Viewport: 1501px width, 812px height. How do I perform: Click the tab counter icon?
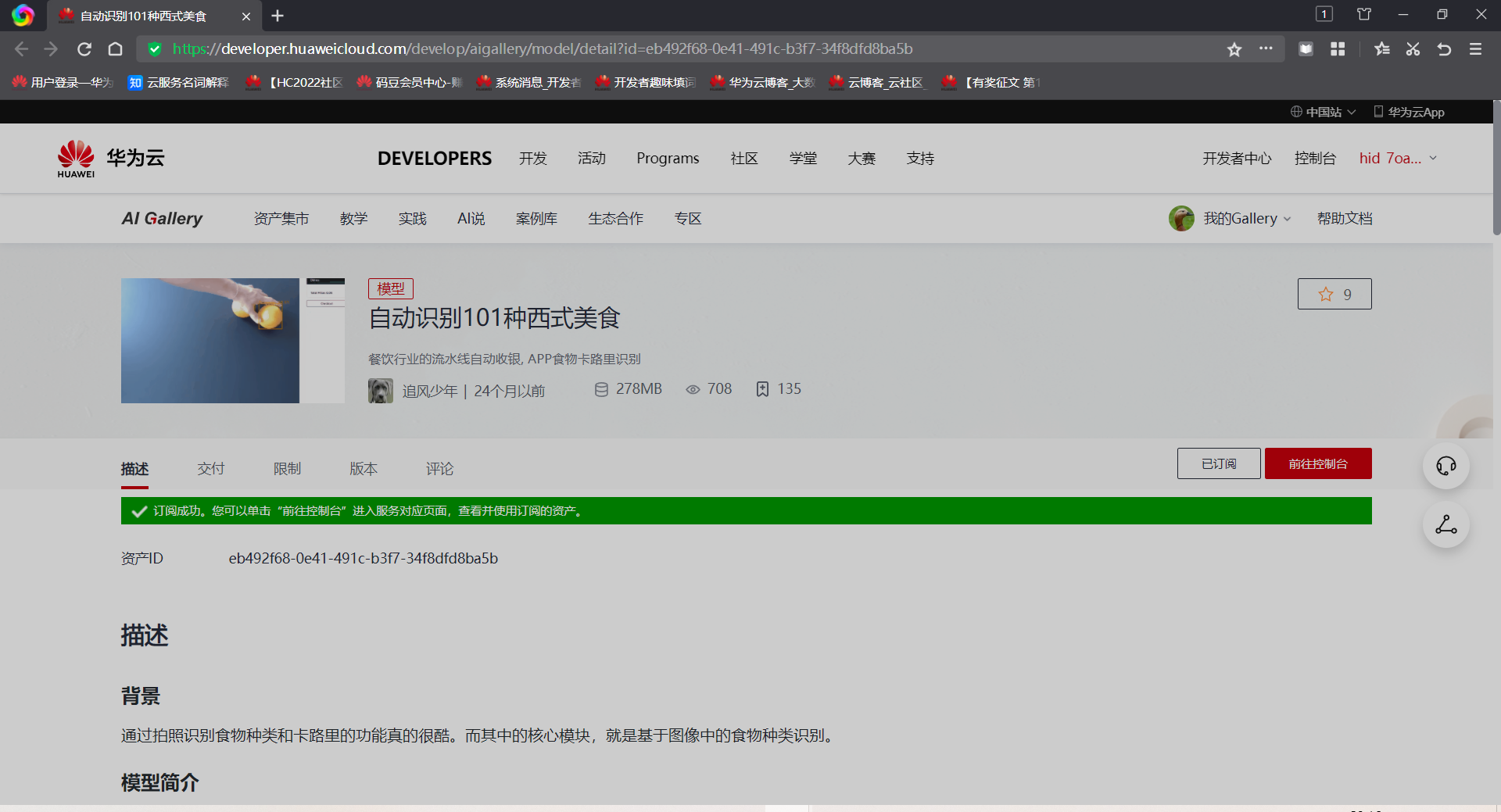coord(1324,14)
